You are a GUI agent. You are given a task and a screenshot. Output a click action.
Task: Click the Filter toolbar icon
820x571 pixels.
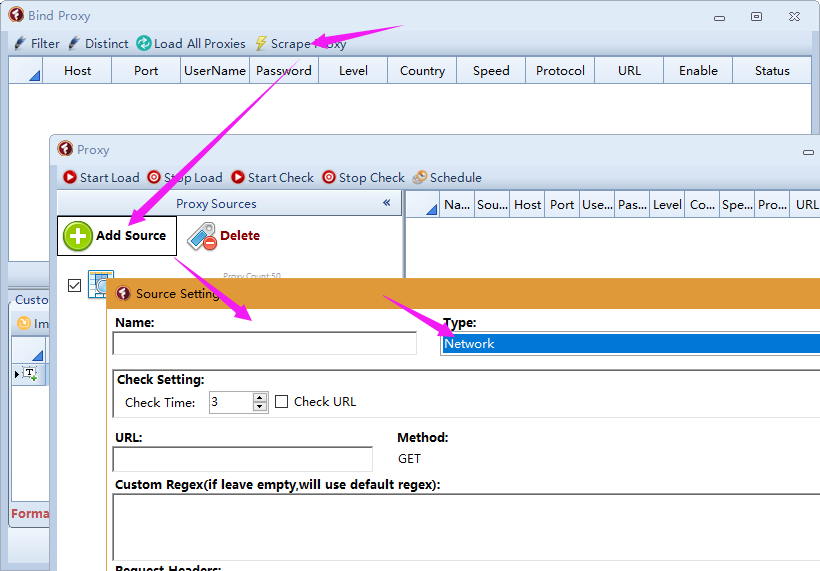pos(20,44)
